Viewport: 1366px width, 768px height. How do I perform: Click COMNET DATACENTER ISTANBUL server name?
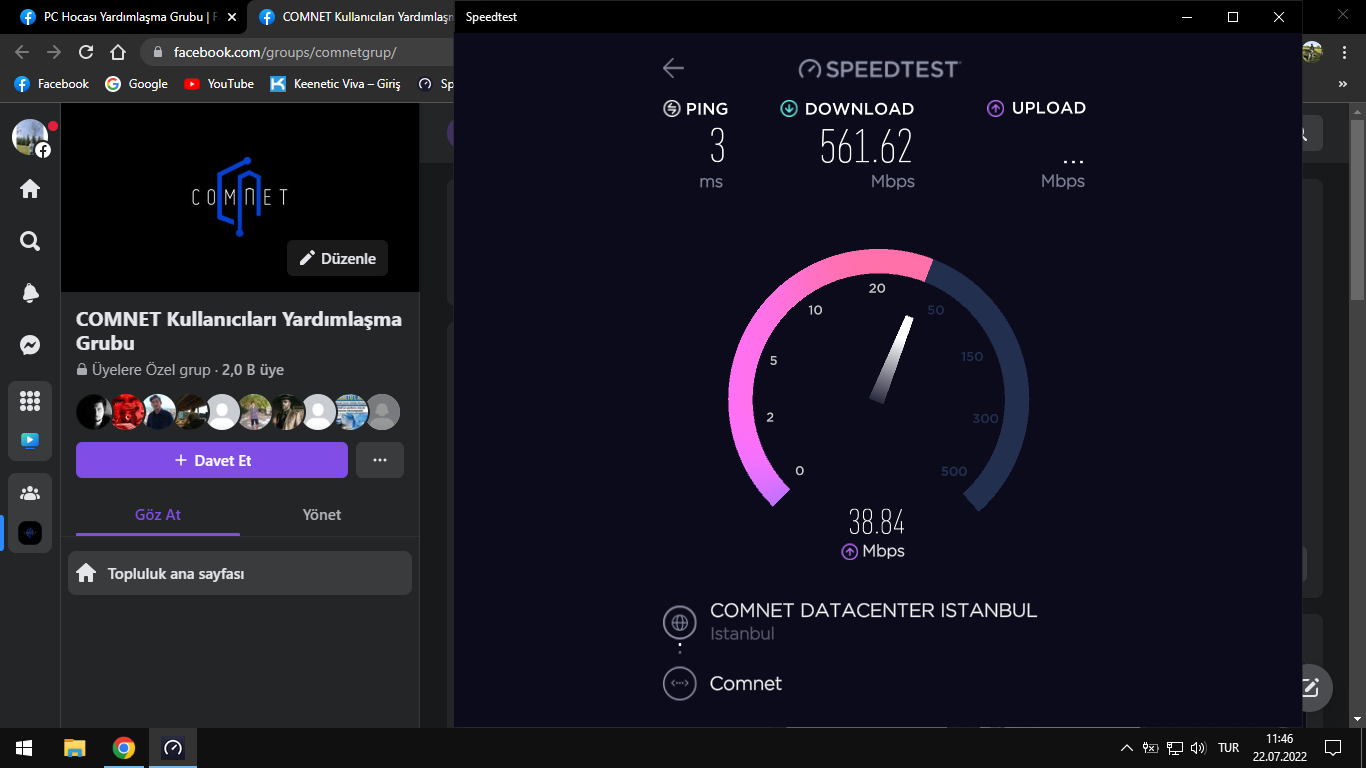pyautogui.click(x=874, y=610)
